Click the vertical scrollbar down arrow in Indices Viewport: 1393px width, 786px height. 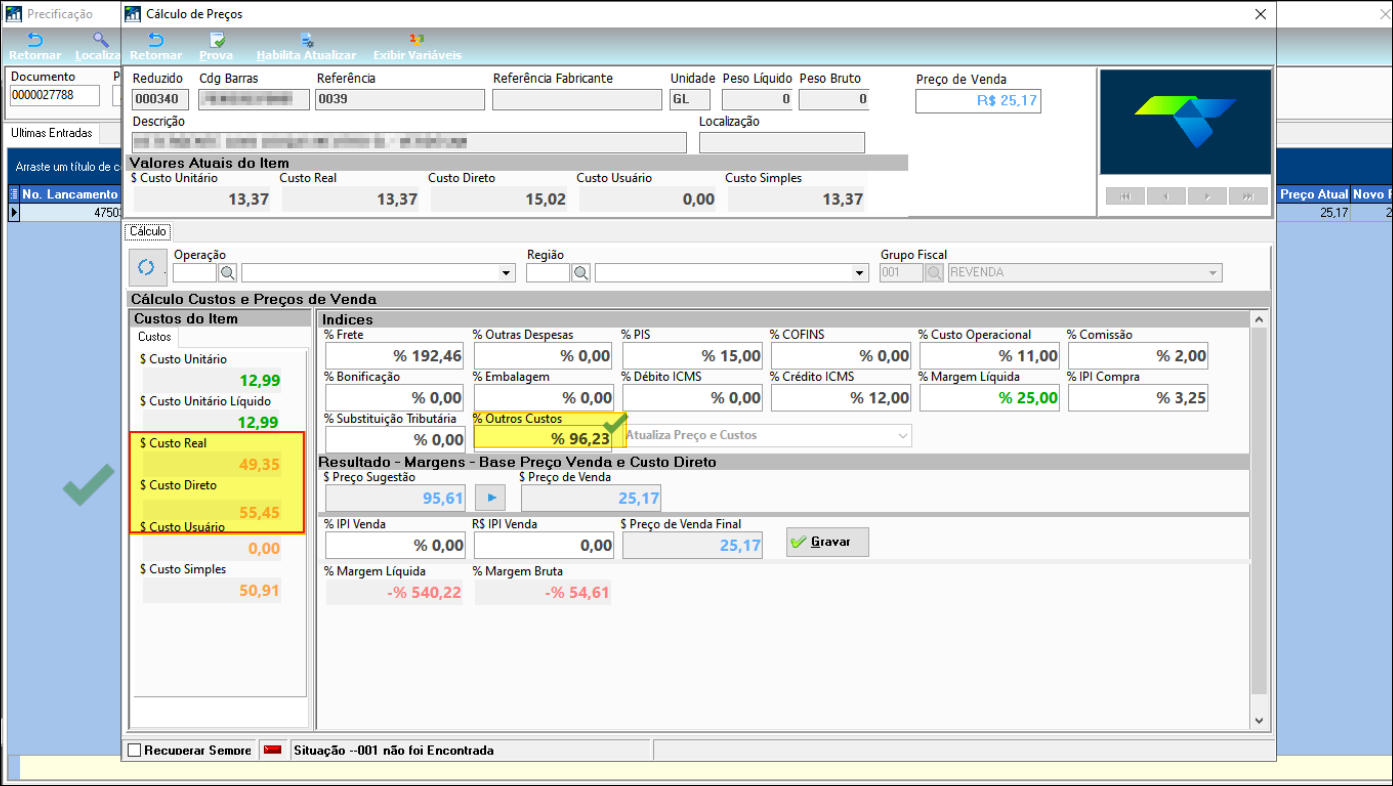point(1259,720)
